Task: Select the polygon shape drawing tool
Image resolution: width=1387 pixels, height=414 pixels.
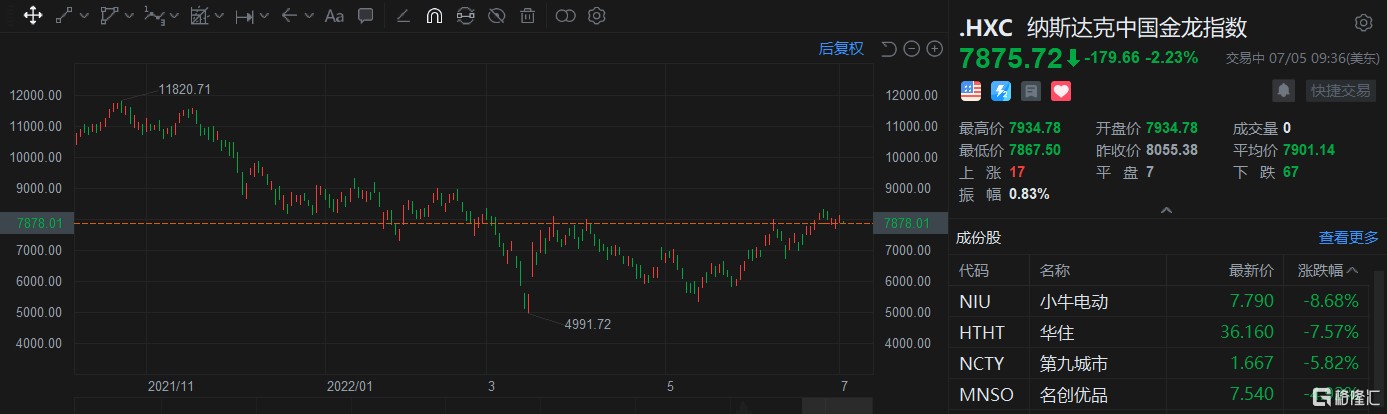Action: coord(109,15)
